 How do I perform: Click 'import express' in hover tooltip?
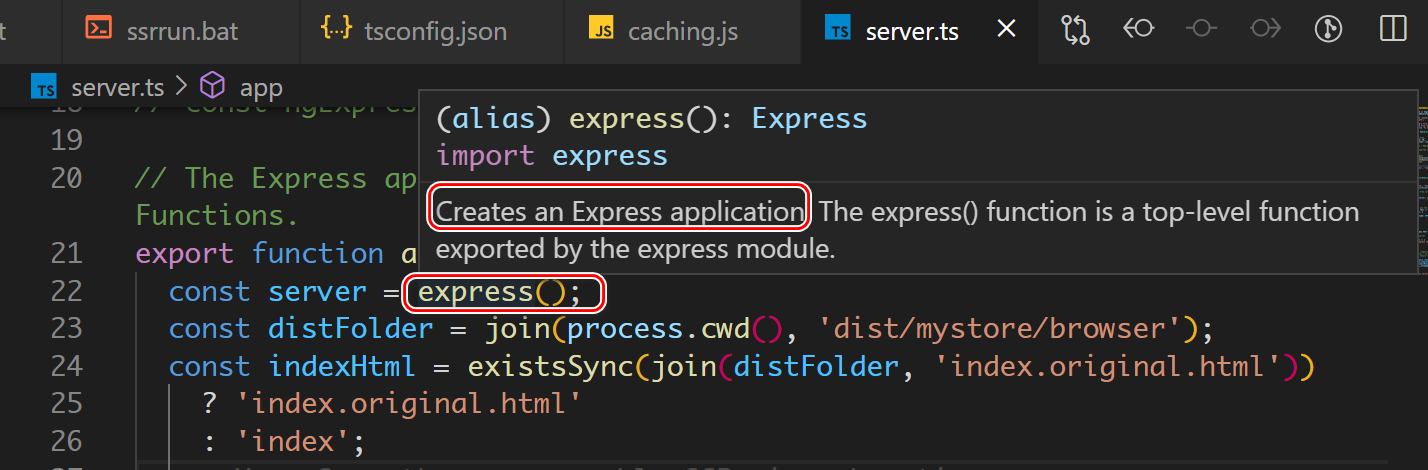(552, 156)
